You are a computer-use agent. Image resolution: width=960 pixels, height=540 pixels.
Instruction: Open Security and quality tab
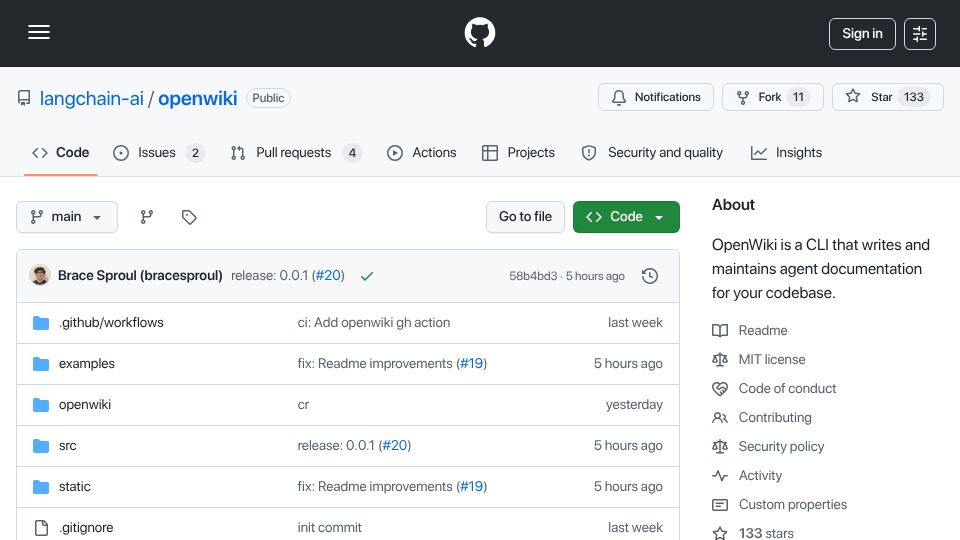coord(652,152)
